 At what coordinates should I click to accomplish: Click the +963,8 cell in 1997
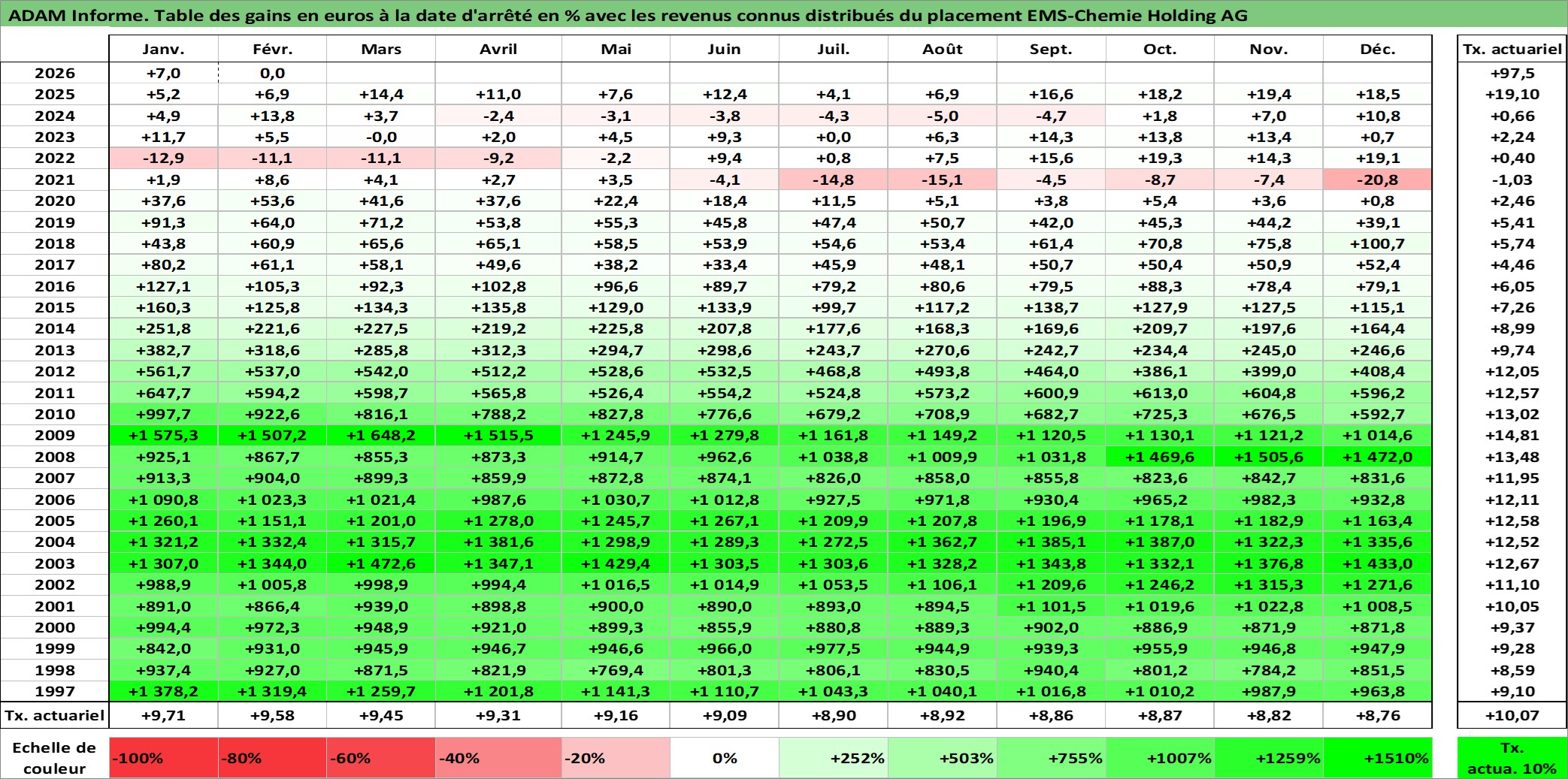1378,691
